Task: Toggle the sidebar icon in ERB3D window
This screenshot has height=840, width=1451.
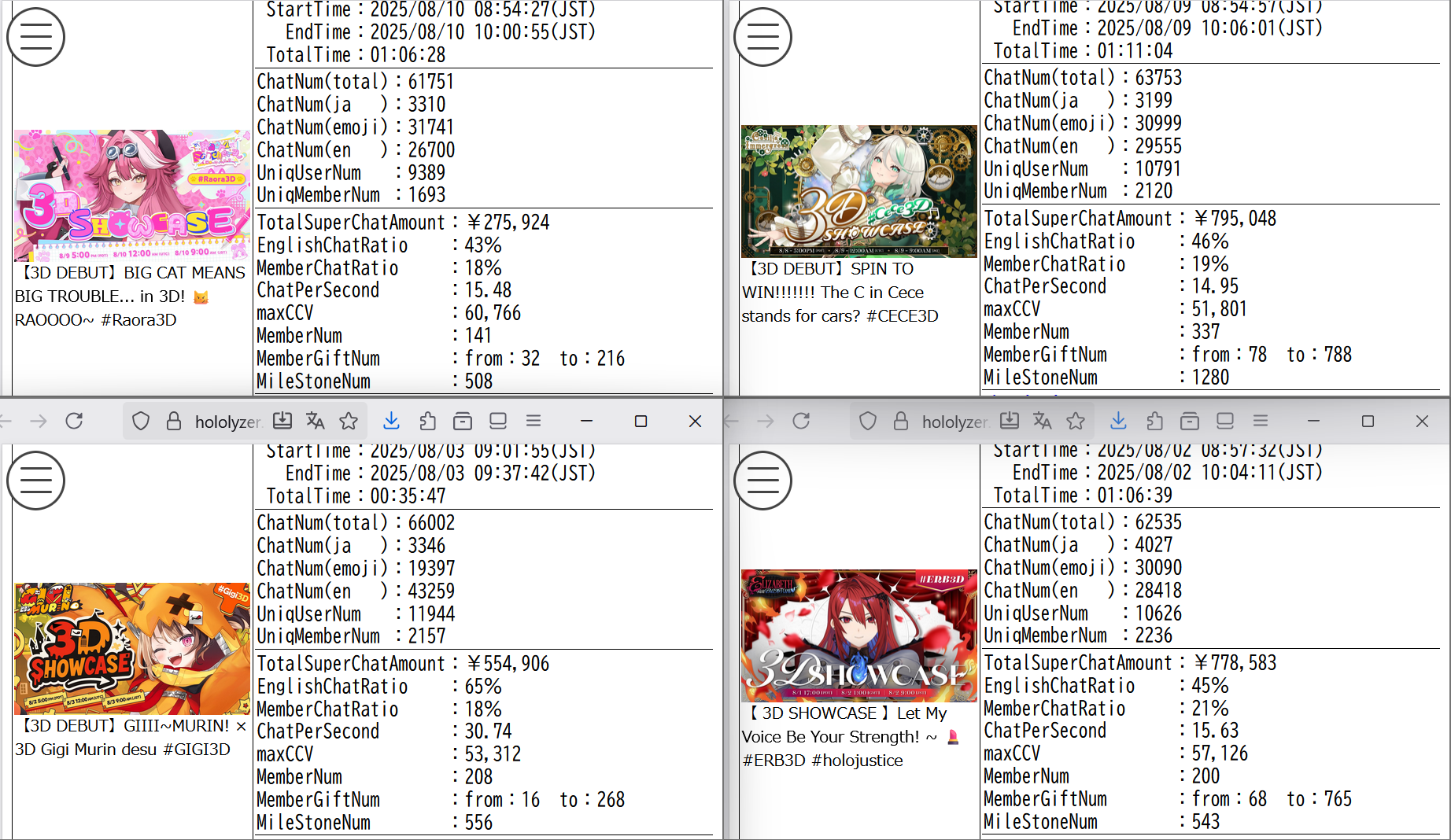Action: (x=1225, y=422)
